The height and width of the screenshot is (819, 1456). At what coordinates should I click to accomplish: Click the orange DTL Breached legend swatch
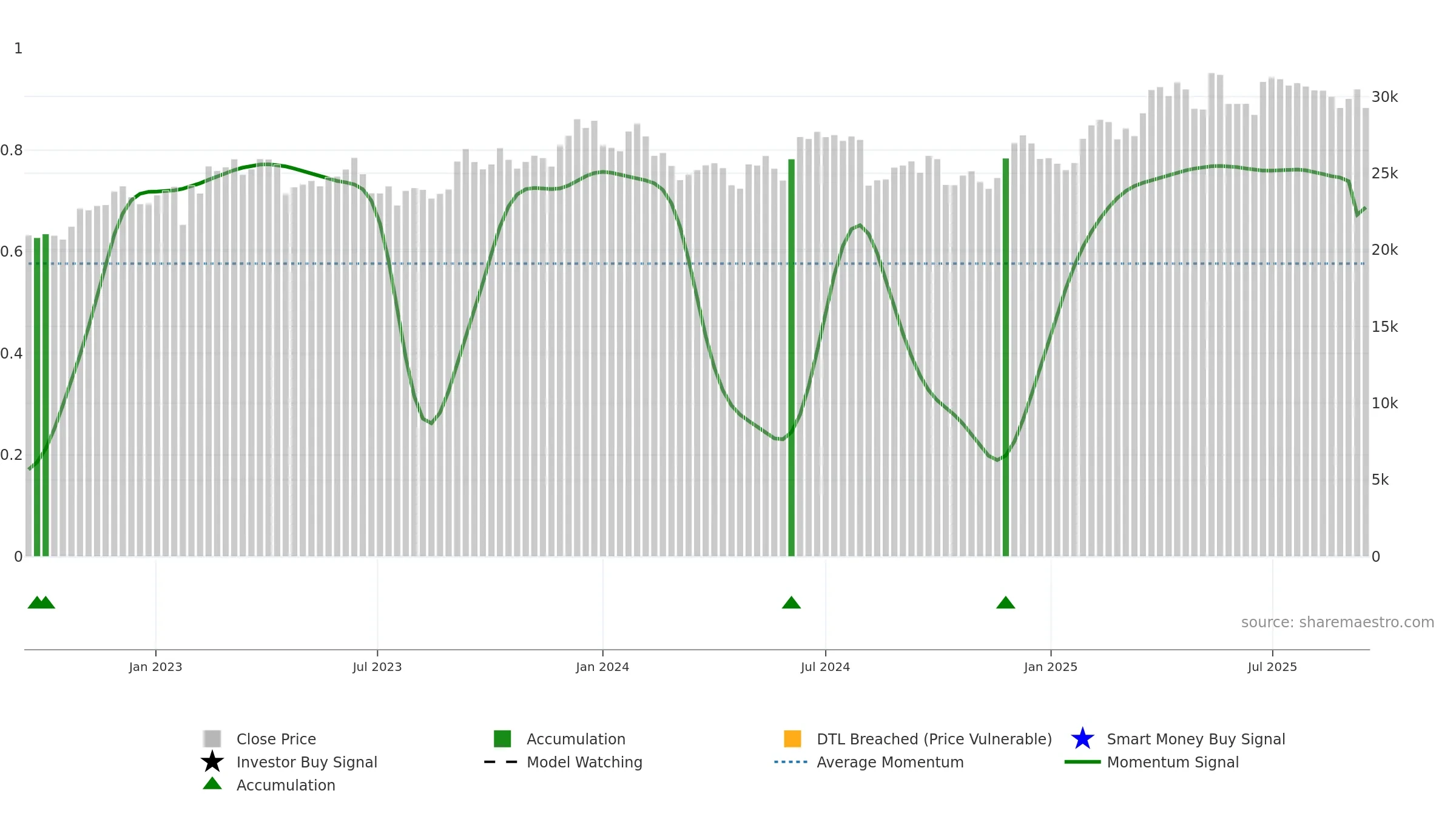[792, 738]
